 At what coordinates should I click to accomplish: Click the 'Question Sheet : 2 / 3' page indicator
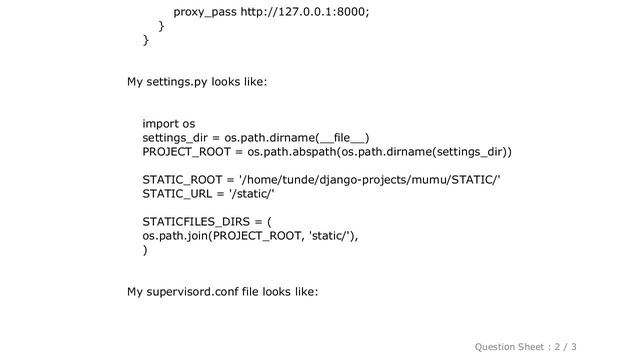tap(525, 347)
